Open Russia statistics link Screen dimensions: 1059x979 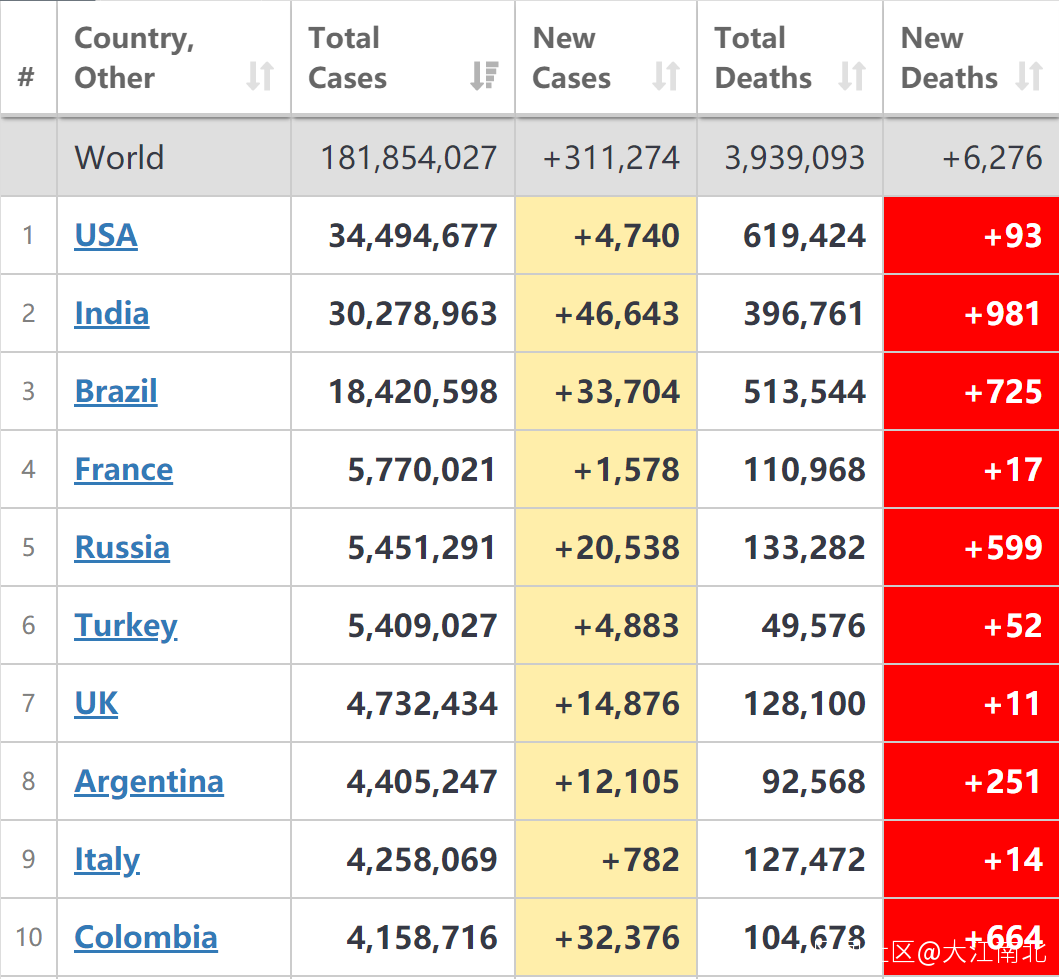click(122, 547)
